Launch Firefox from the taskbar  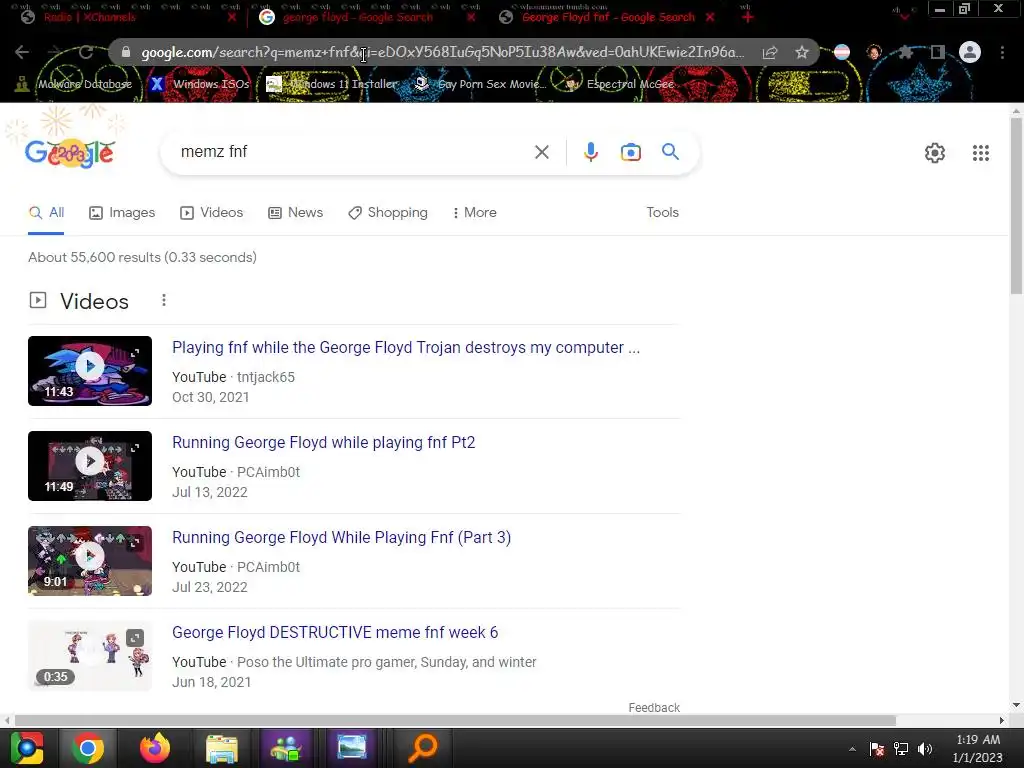[155, 748]
